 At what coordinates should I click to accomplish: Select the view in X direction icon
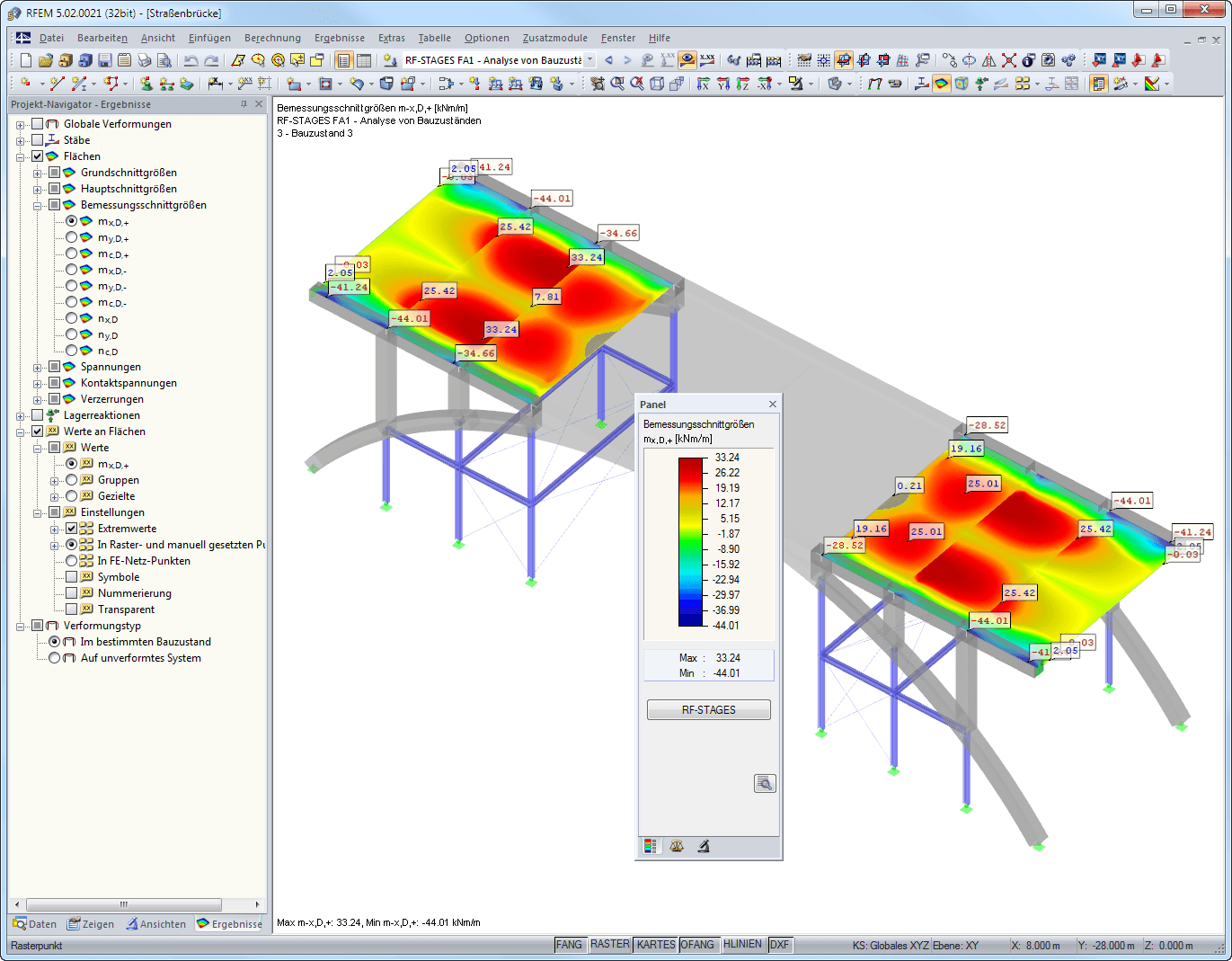pos(704,84)
